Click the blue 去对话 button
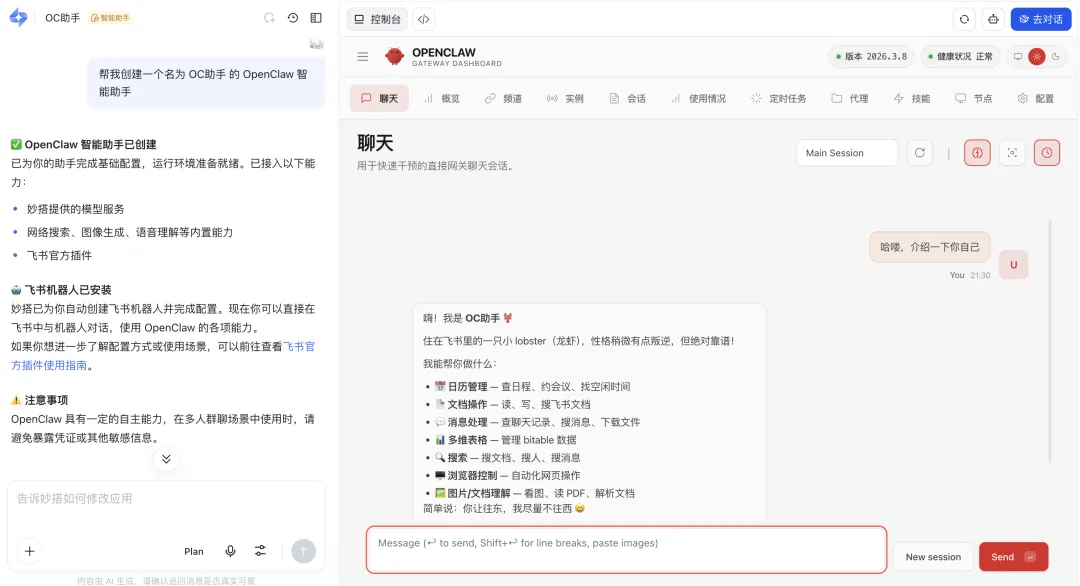The image size is (1080, 586). [1041, 19]
